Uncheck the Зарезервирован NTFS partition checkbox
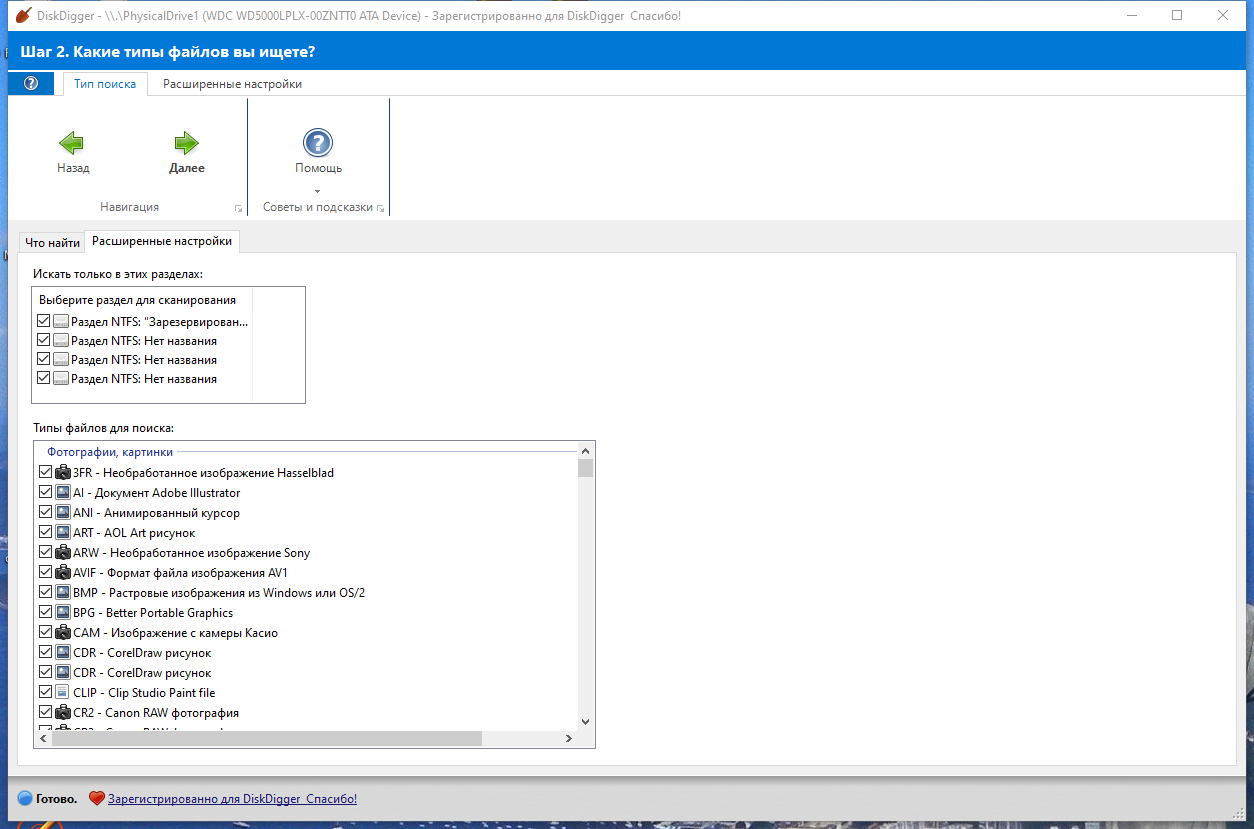Image resolution: width=1254 pixels, height=829 pixels. pos(43,322)
